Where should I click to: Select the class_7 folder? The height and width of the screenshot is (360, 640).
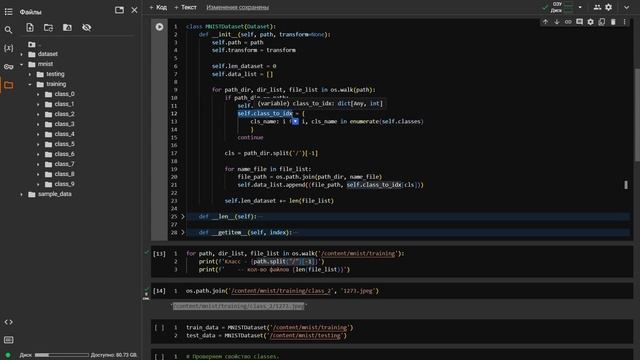[x=64, y=164]
